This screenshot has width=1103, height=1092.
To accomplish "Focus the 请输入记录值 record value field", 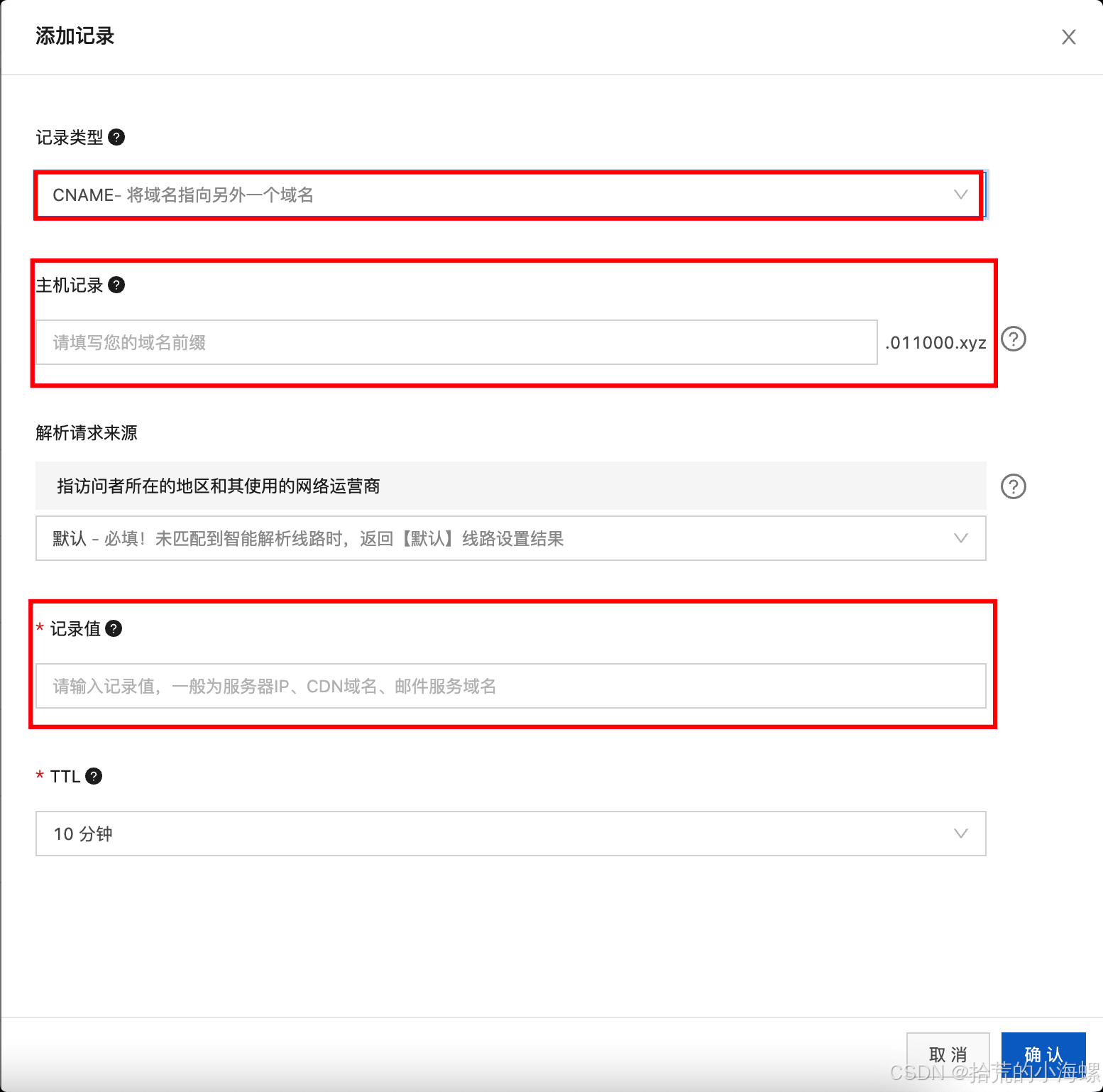I will (x=510, y=686).
